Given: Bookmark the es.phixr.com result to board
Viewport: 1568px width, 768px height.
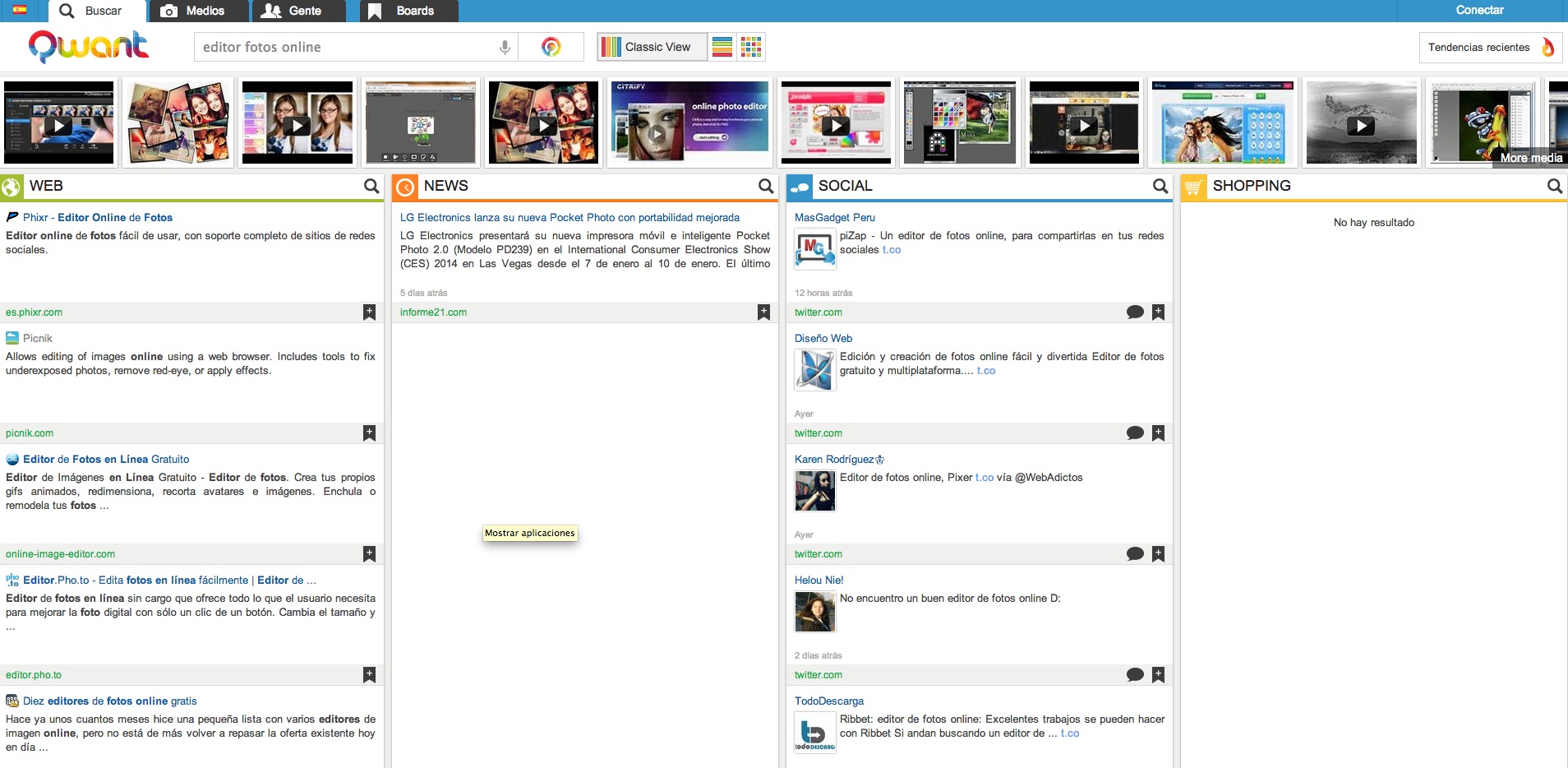Looking at the screenshot, I should click(370, 312).
